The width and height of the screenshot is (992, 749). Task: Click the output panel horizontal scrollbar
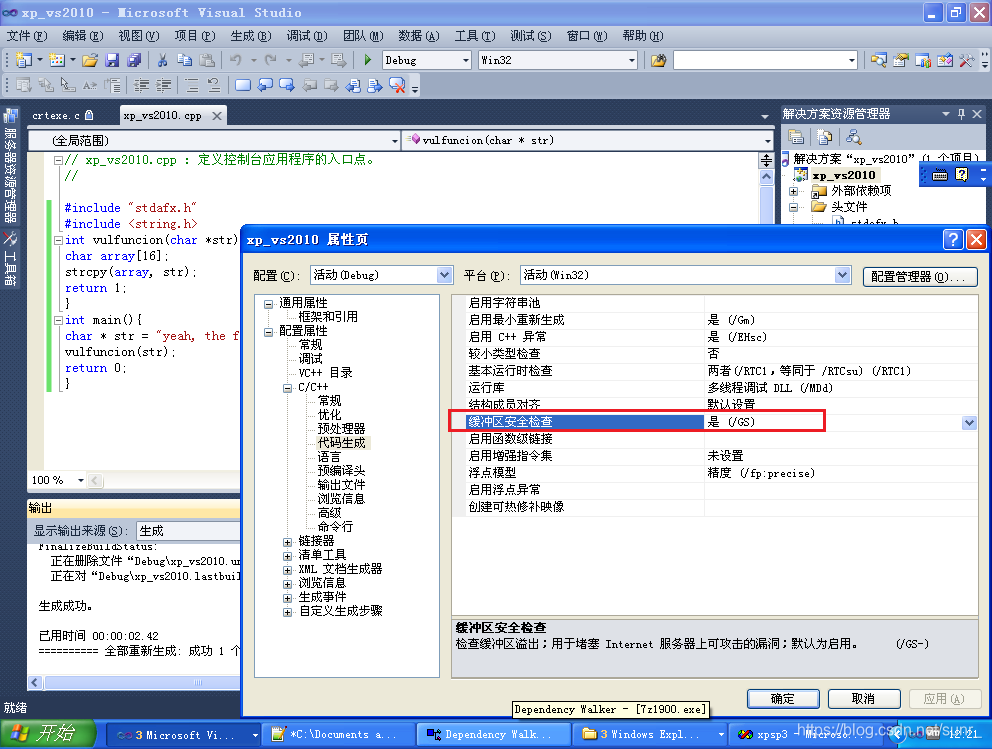(134, 683)
